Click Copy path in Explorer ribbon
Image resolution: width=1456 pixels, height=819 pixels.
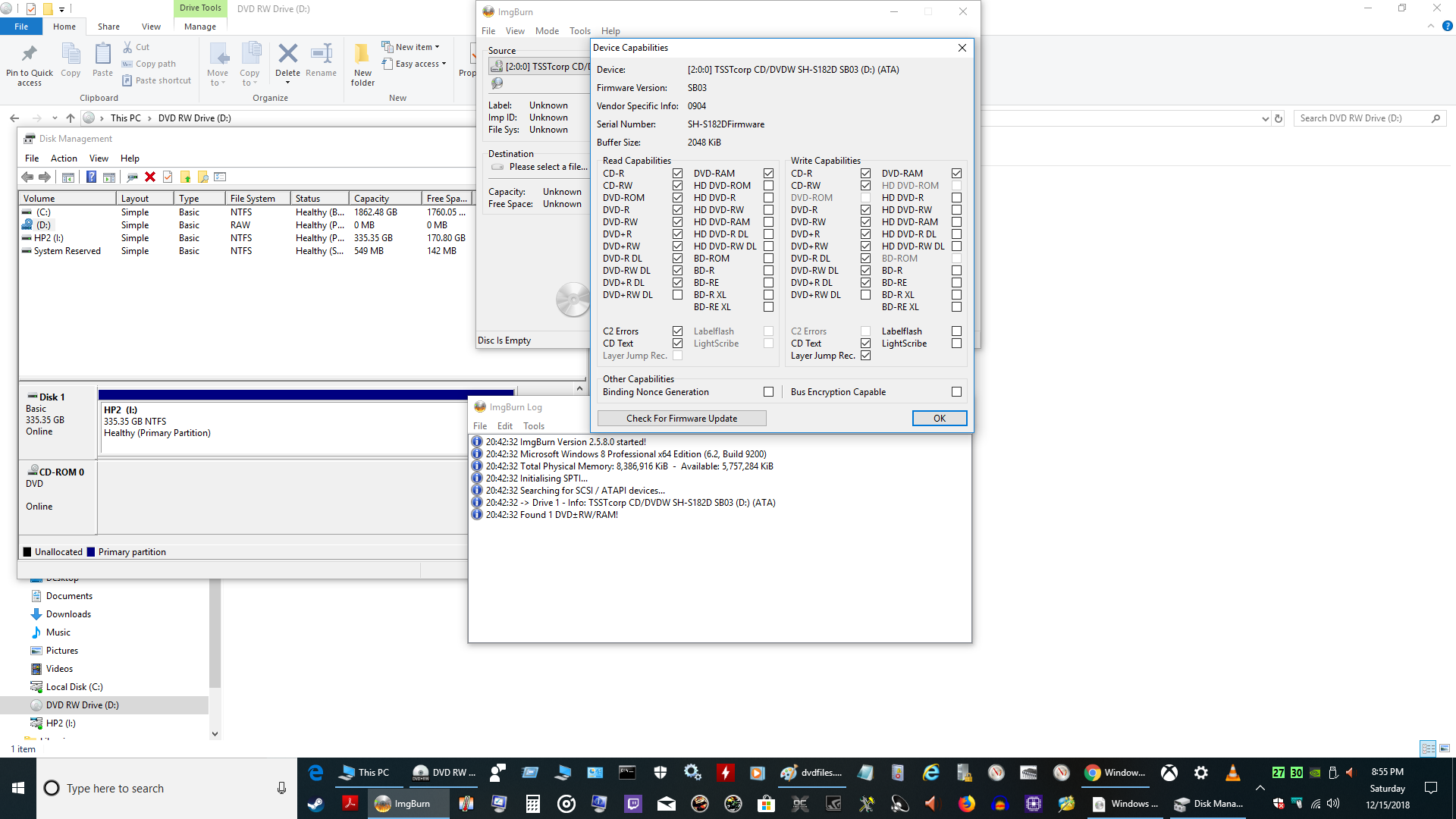tap(149, 64)
